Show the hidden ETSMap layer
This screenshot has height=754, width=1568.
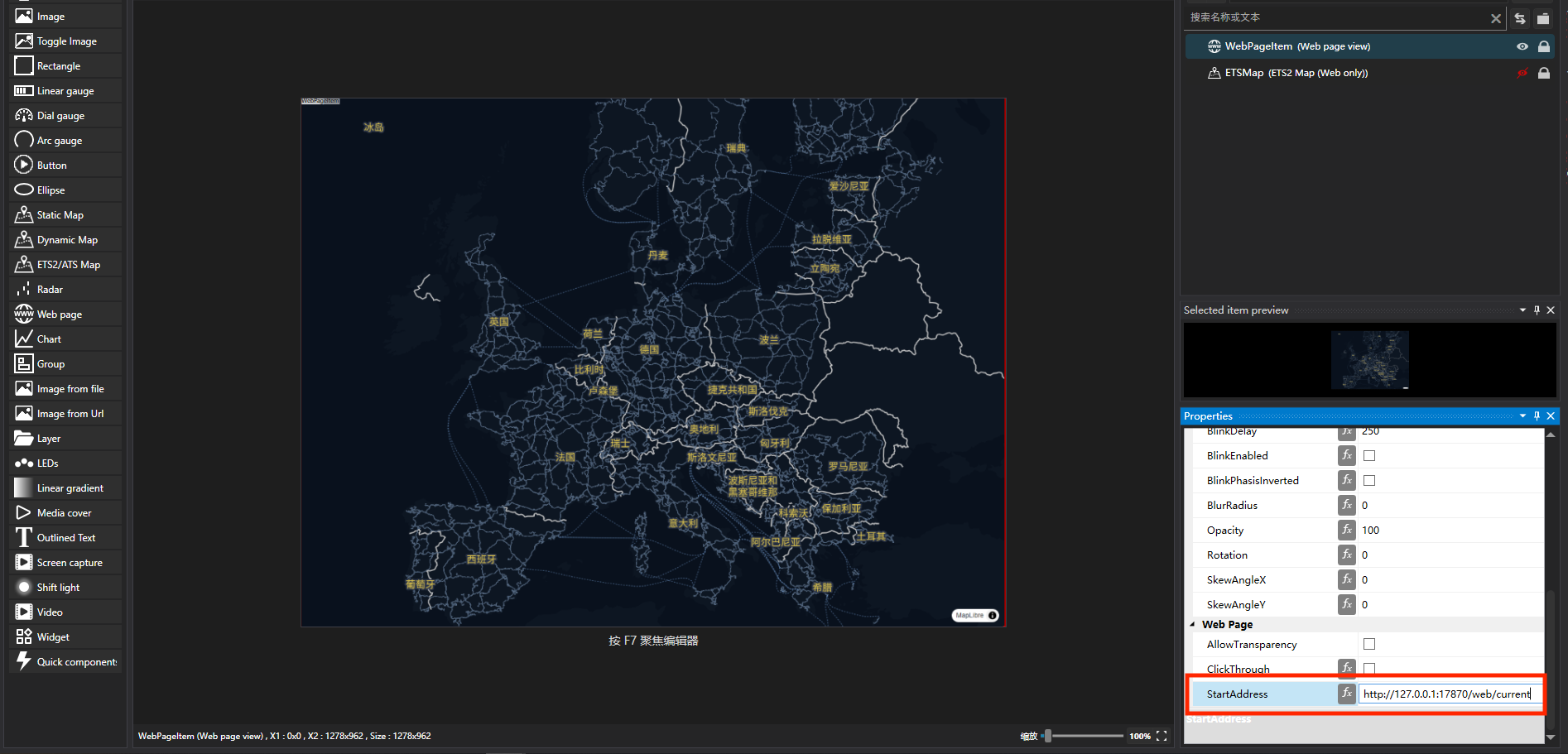coord(1522,73)
